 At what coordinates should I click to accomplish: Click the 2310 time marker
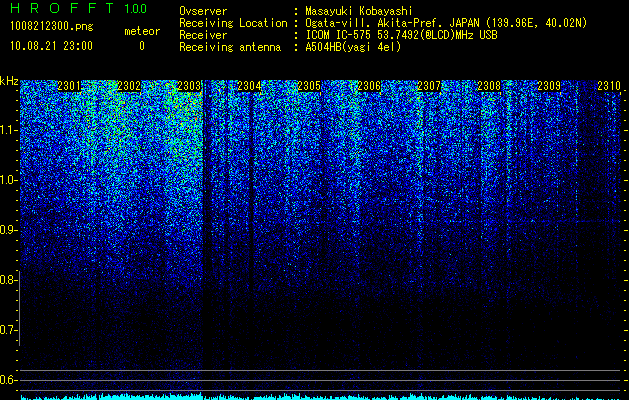(x=609, y=86)
